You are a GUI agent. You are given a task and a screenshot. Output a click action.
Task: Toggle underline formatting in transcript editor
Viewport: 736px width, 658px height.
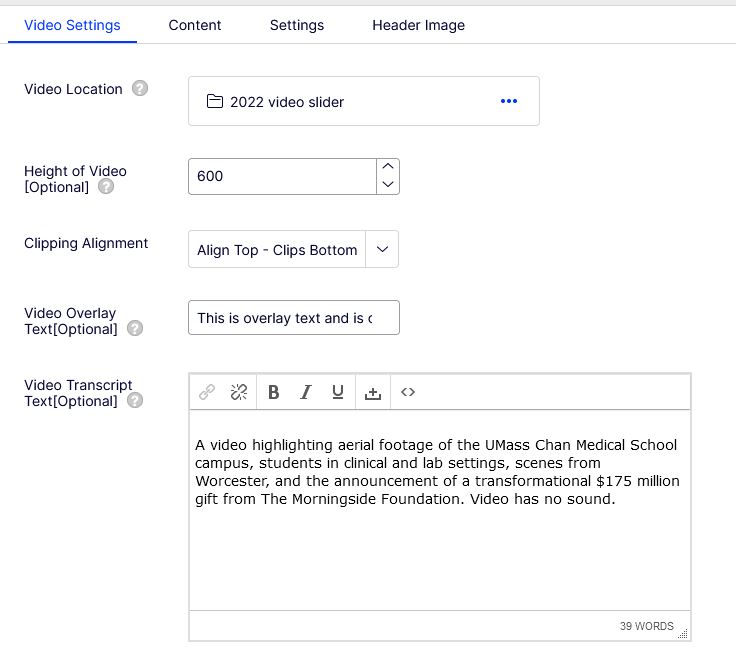click(338, 392)
